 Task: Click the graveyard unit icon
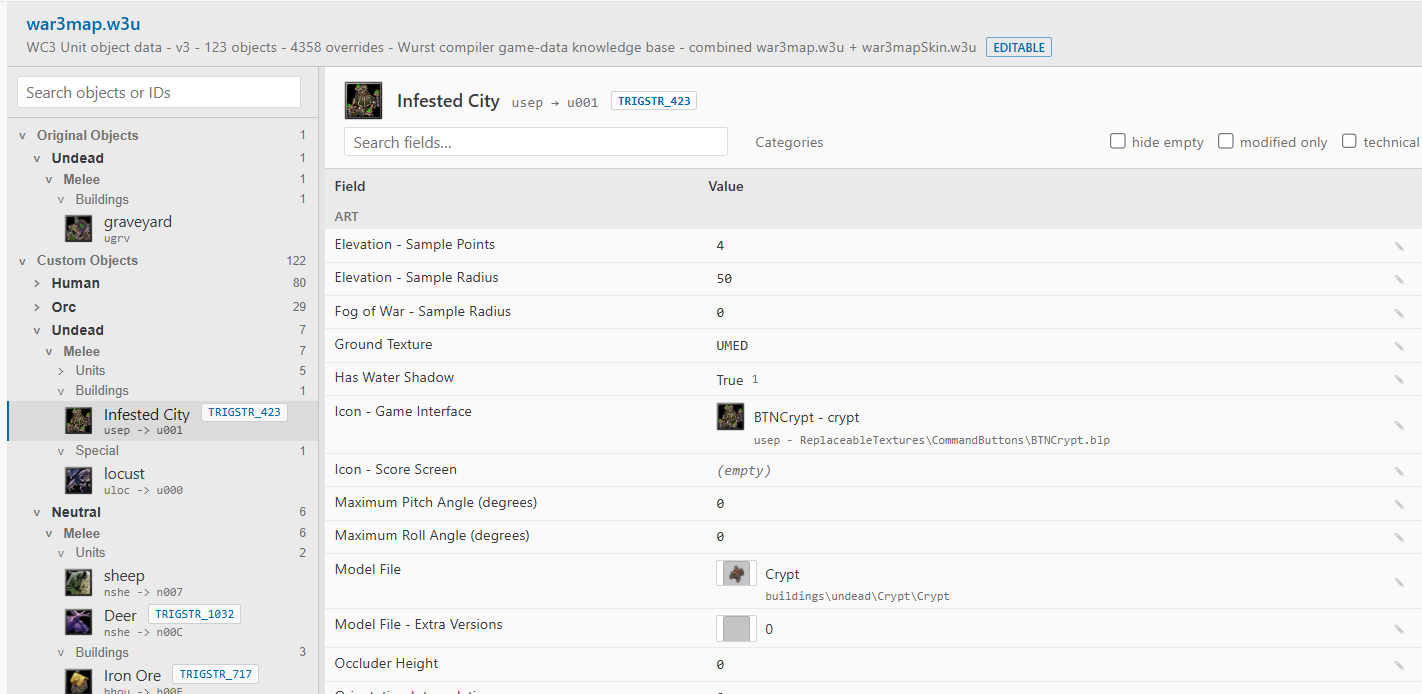pos(79,228)
